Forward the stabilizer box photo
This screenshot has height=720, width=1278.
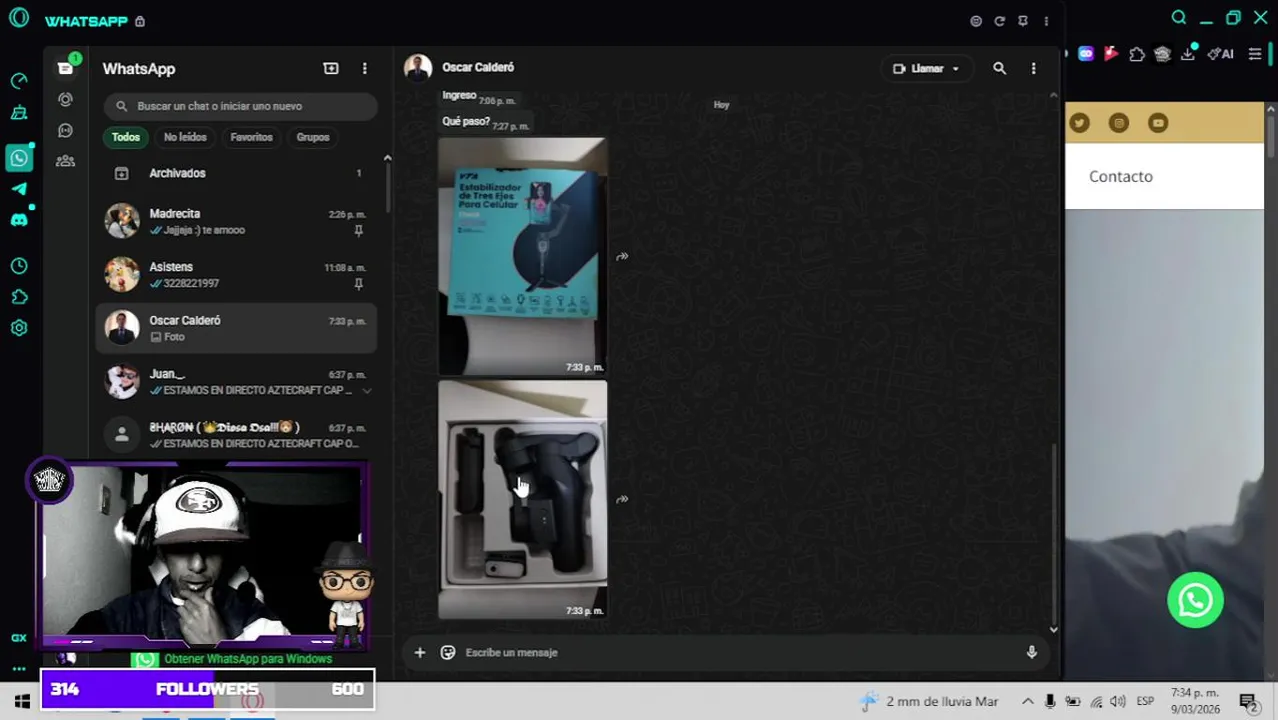point(622,257)
